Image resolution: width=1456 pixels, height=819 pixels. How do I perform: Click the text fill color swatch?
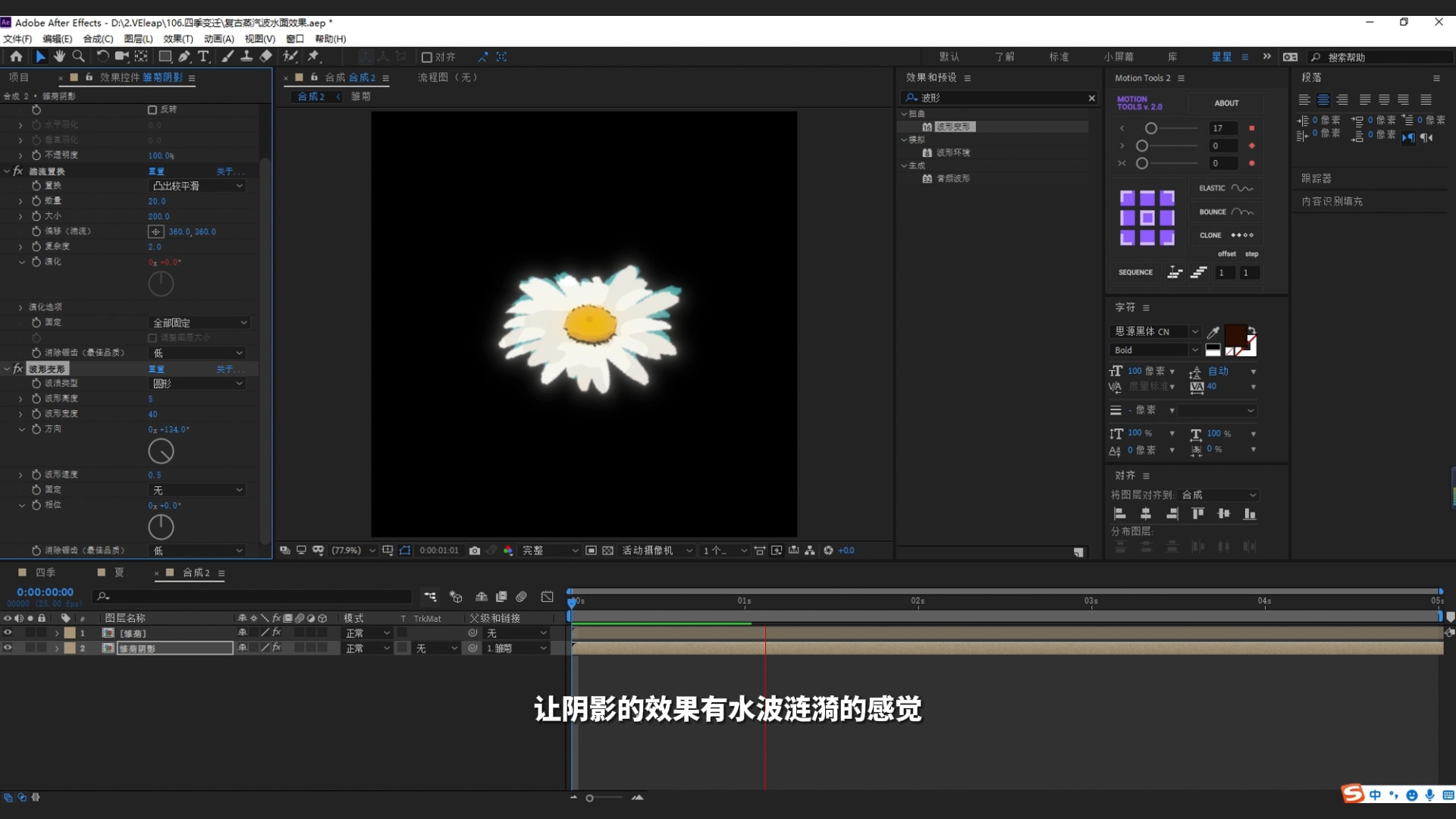coord(1235,336)
